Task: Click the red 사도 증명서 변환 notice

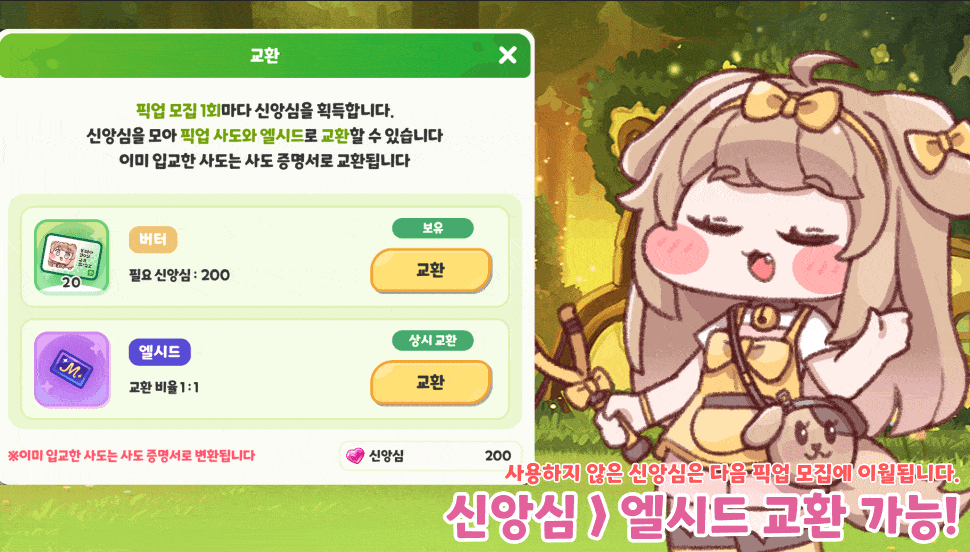Action: coord(131,455)
